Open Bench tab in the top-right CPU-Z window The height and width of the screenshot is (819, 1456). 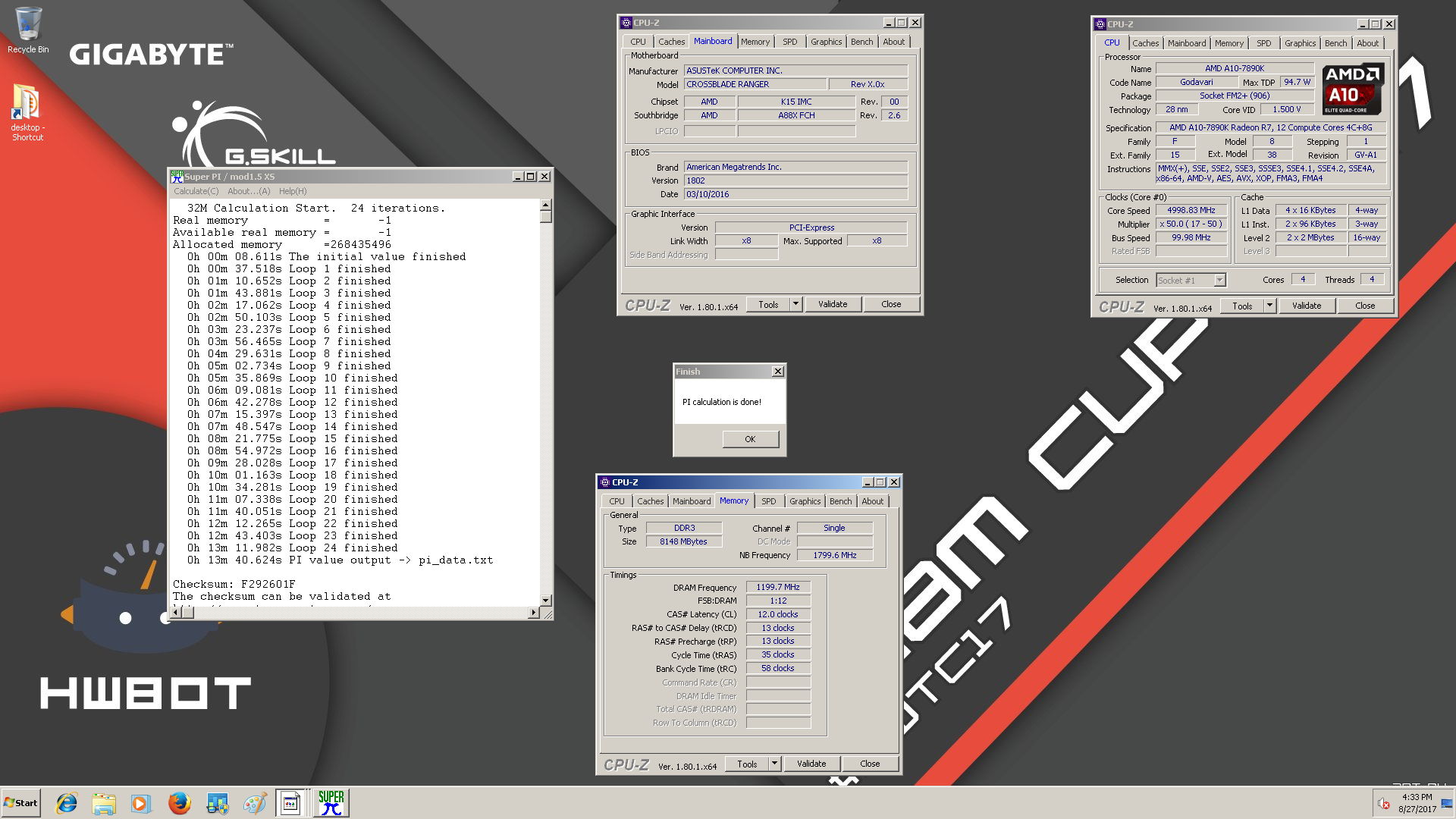(x=1335, y=43)
